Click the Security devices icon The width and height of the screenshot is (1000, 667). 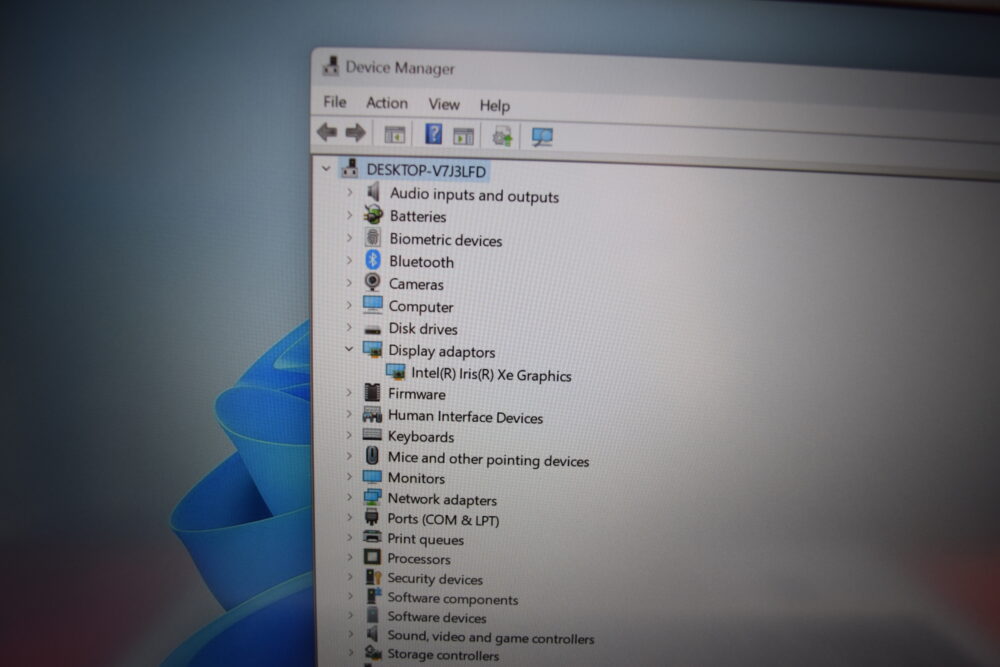(x=372, y=576)
